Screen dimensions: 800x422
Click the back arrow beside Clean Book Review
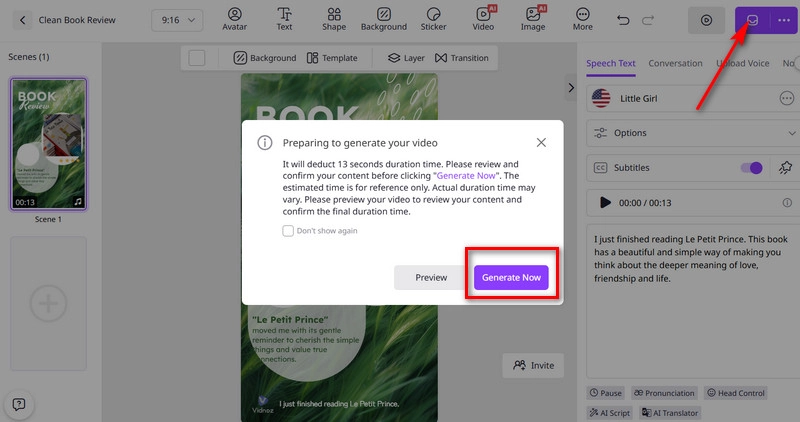click(x=22, y=20)
